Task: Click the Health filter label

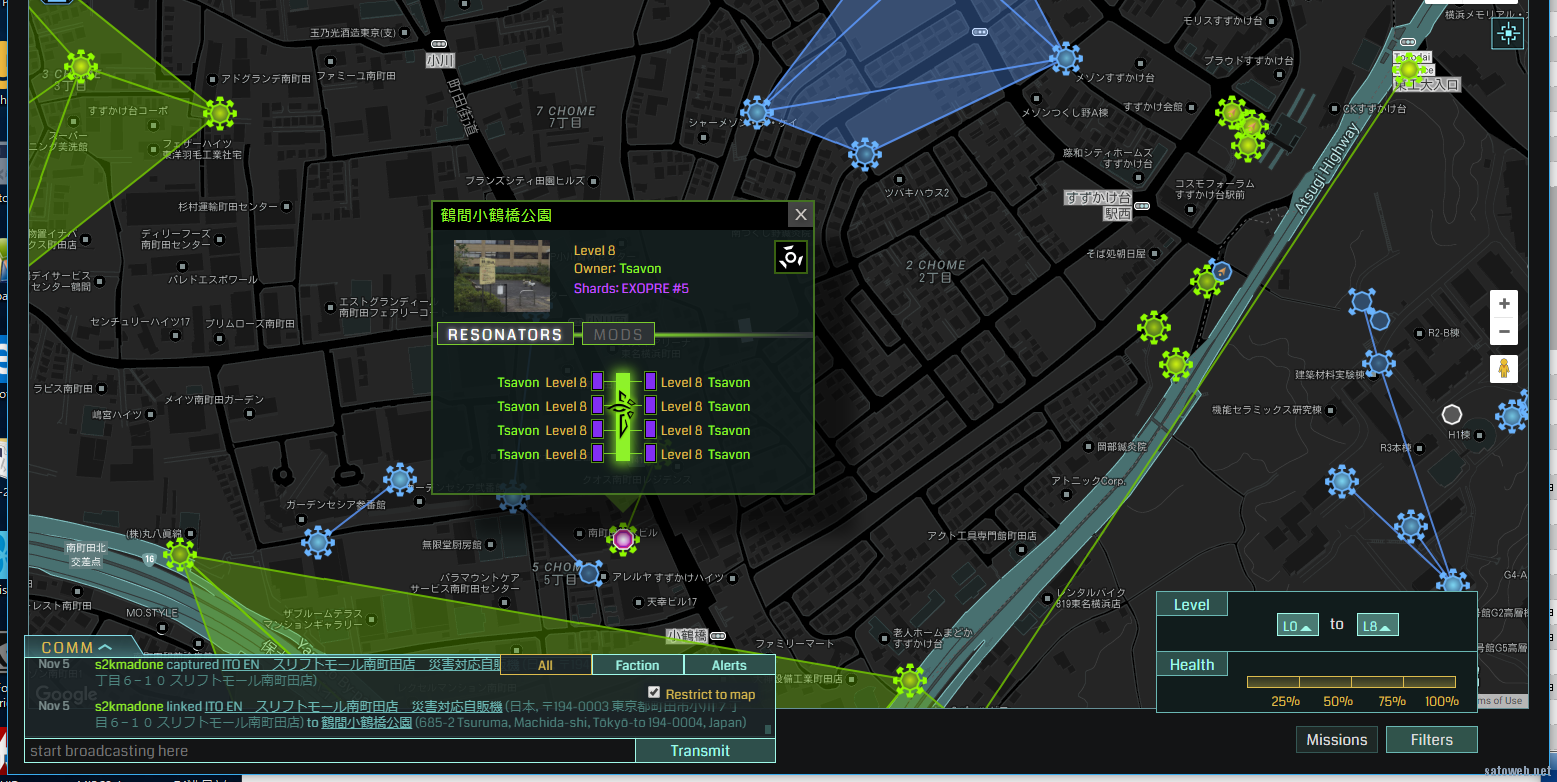Action: point(1191,664)
